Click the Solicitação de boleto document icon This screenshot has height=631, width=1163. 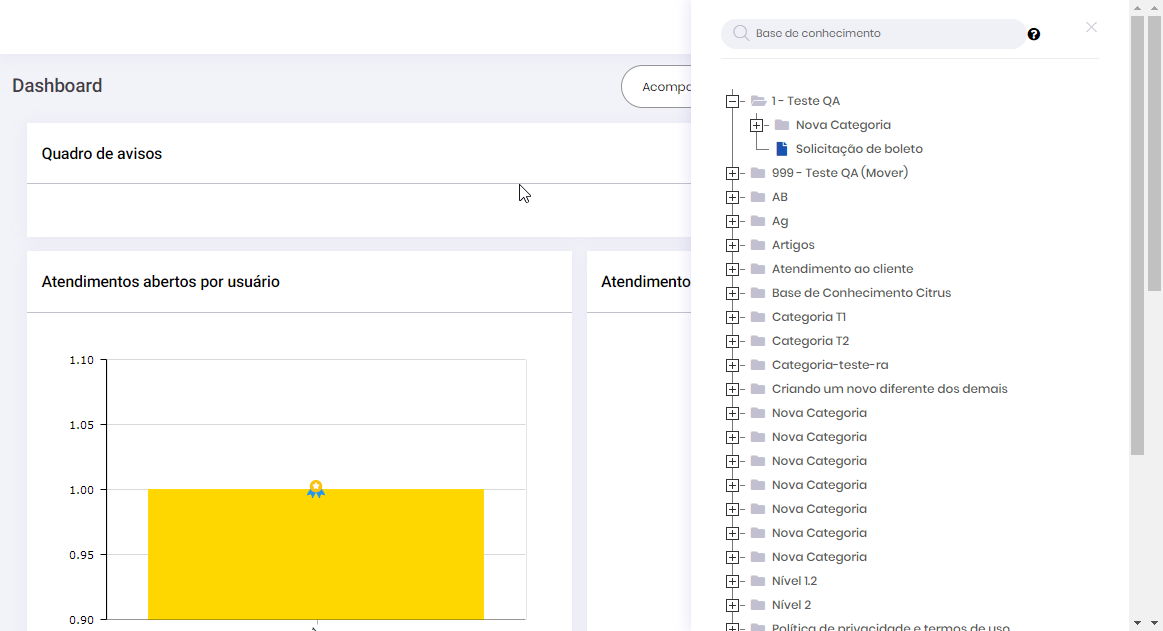click(782, 149)
